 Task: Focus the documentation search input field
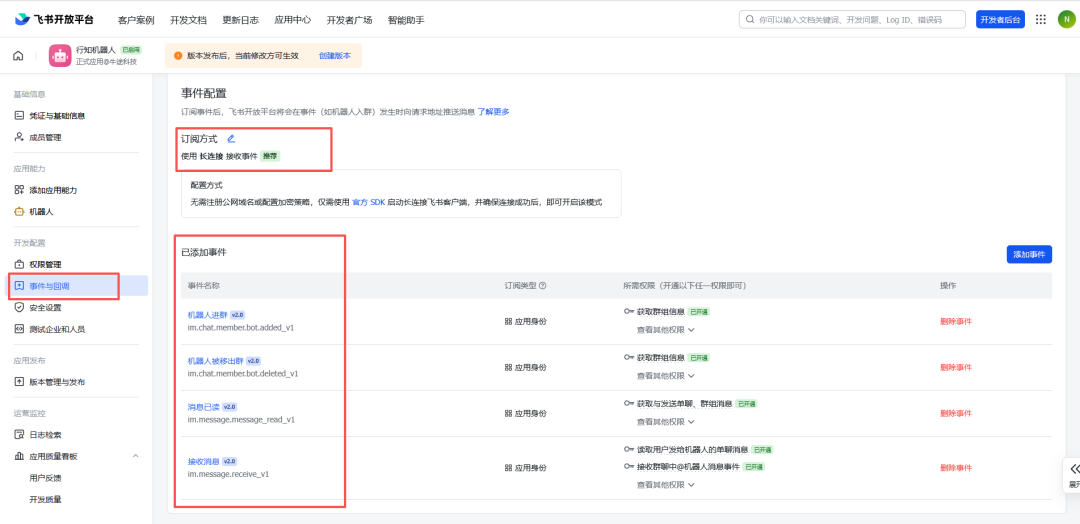click(x=852, y=20)
